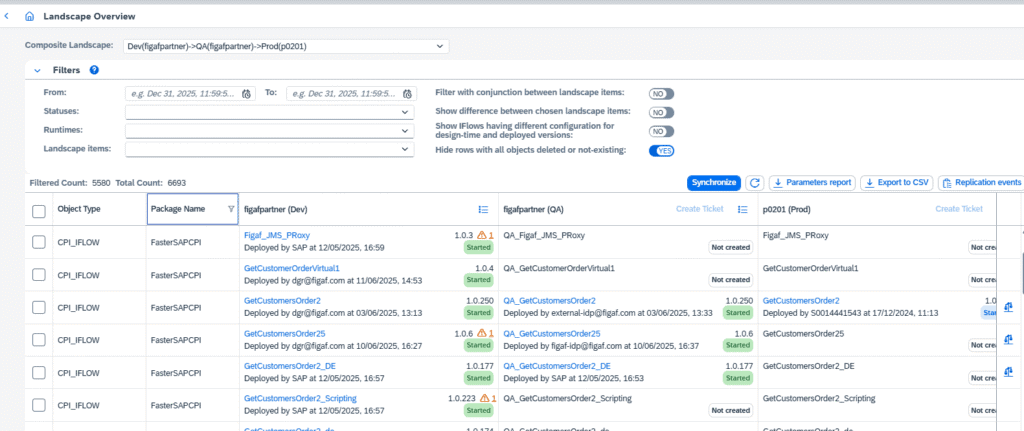Open the To date-time picker icon
The width and height of the screenshot is (1024, 431).
coord(407,93)
